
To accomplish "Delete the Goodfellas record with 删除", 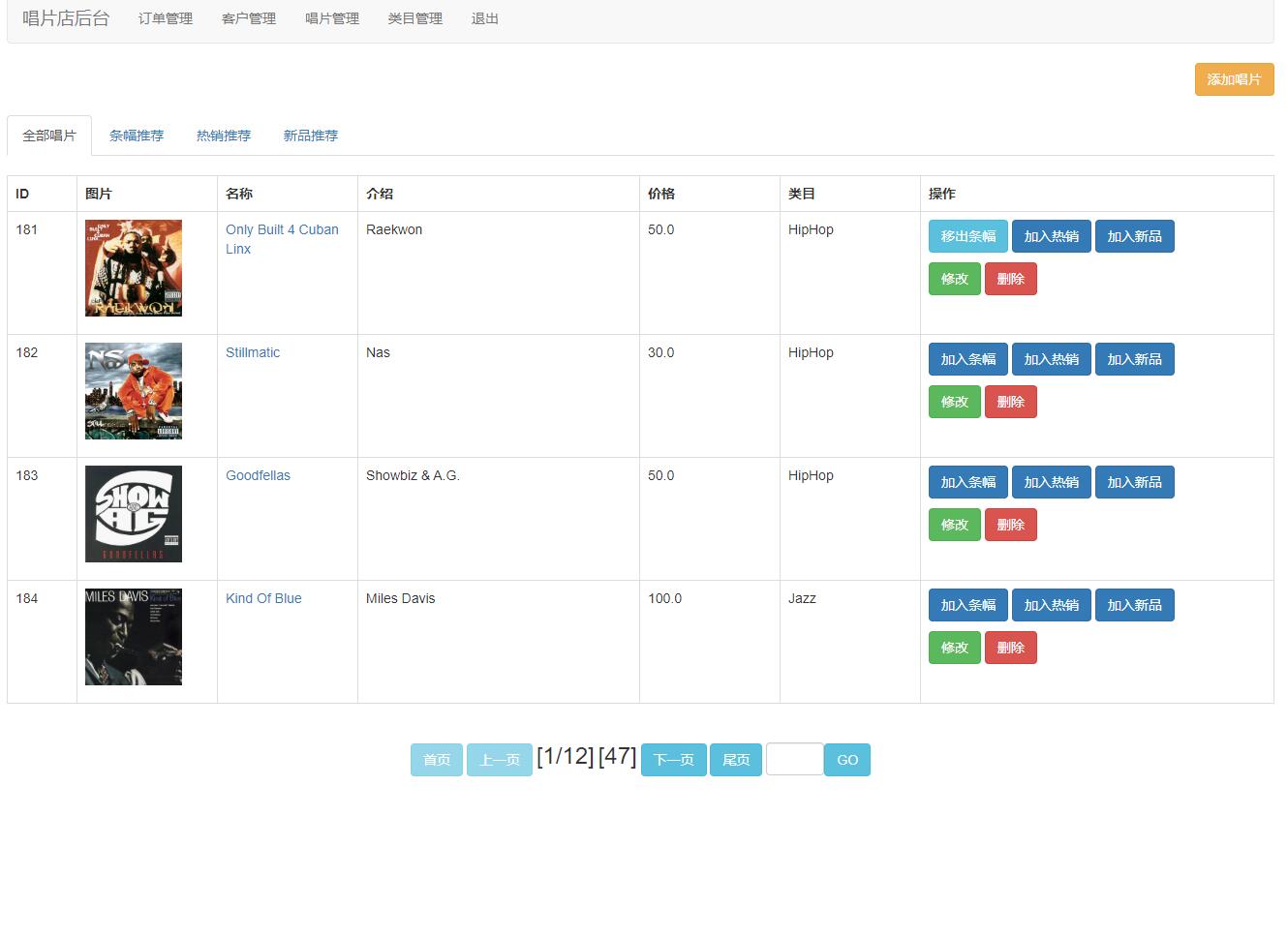I will coord(1010,525).
